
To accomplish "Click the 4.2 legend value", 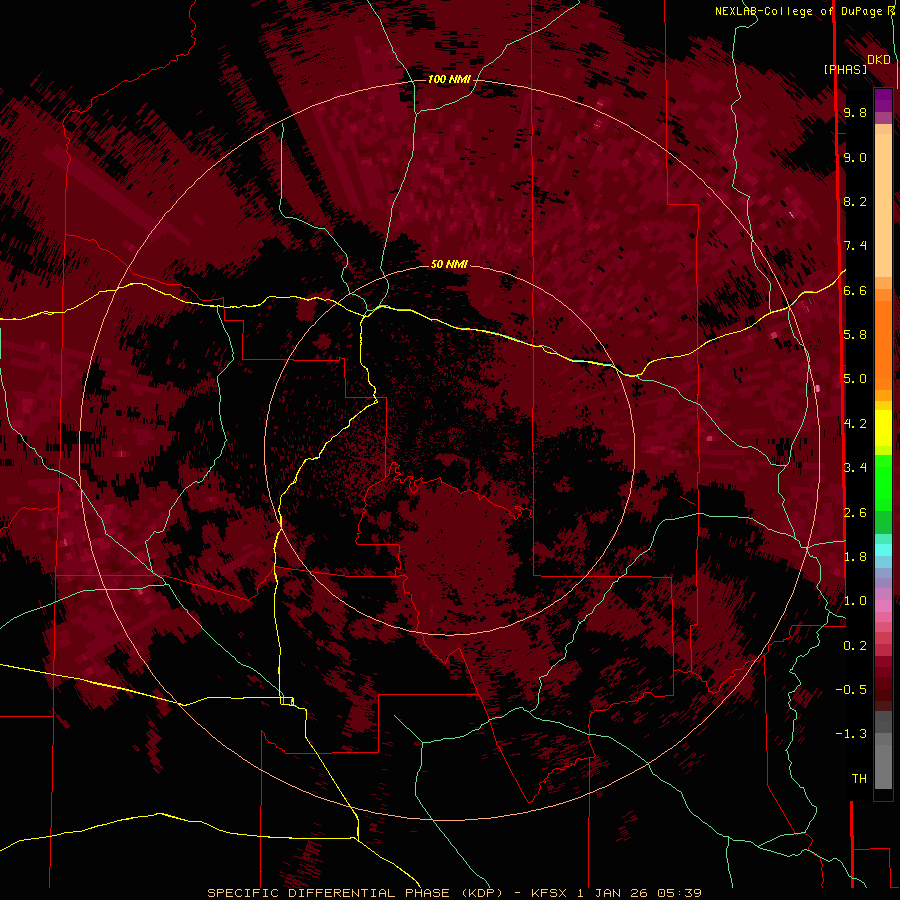I will [855, 424].
